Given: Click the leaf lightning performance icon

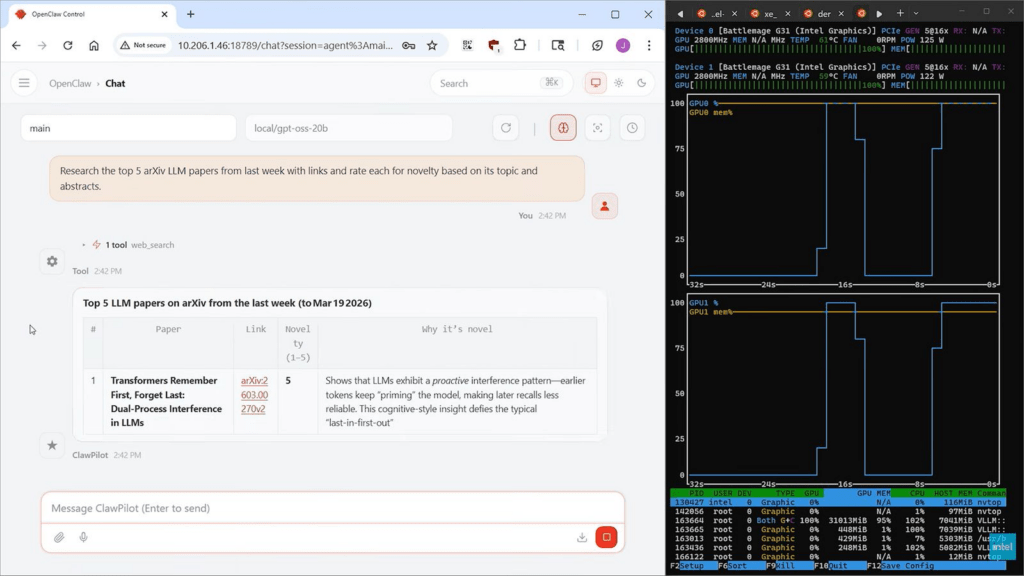Looking at the screenshot, I should point(597,45).
